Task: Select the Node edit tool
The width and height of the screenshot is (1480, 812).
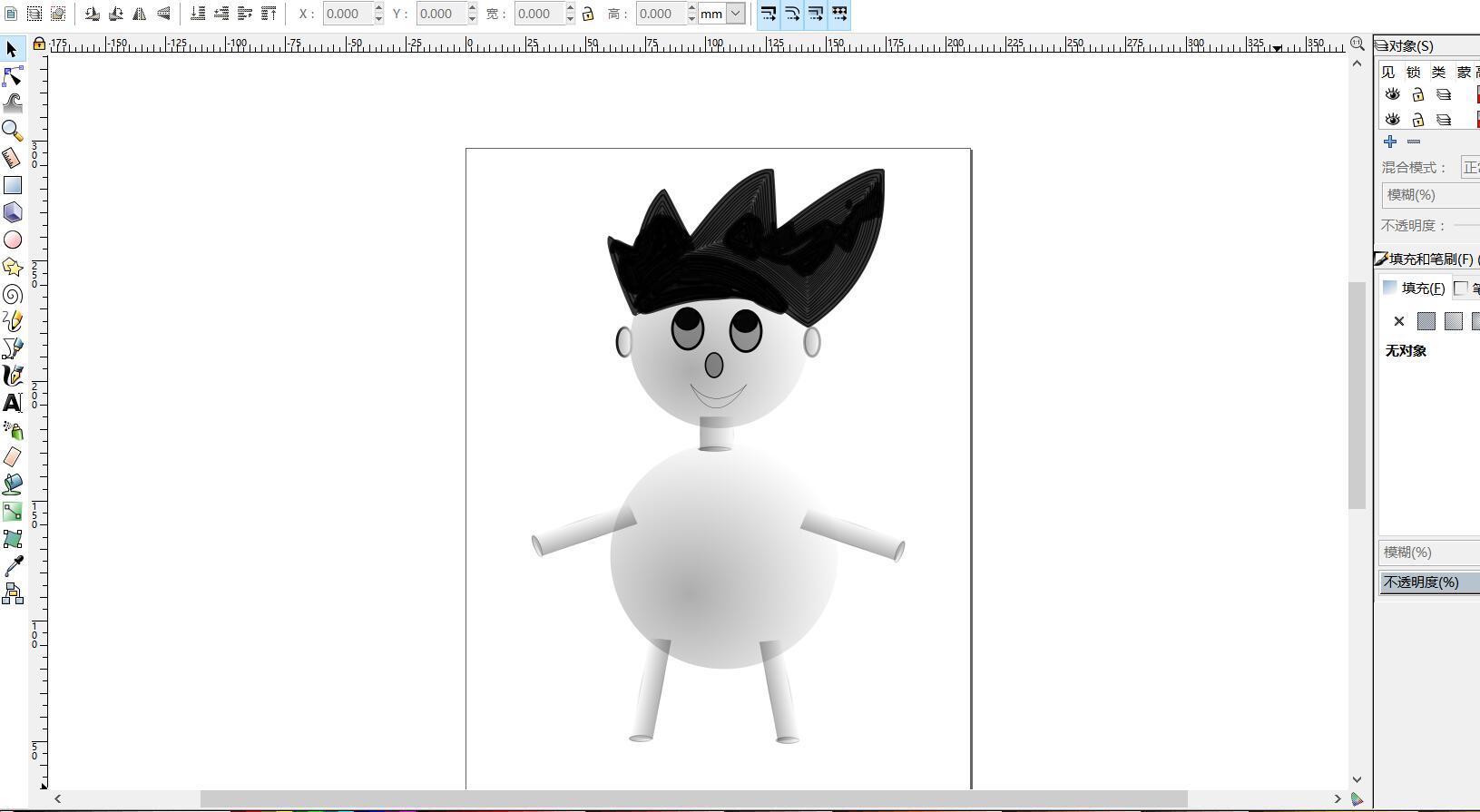Action: pyautogui.click(x=13, y=76)
